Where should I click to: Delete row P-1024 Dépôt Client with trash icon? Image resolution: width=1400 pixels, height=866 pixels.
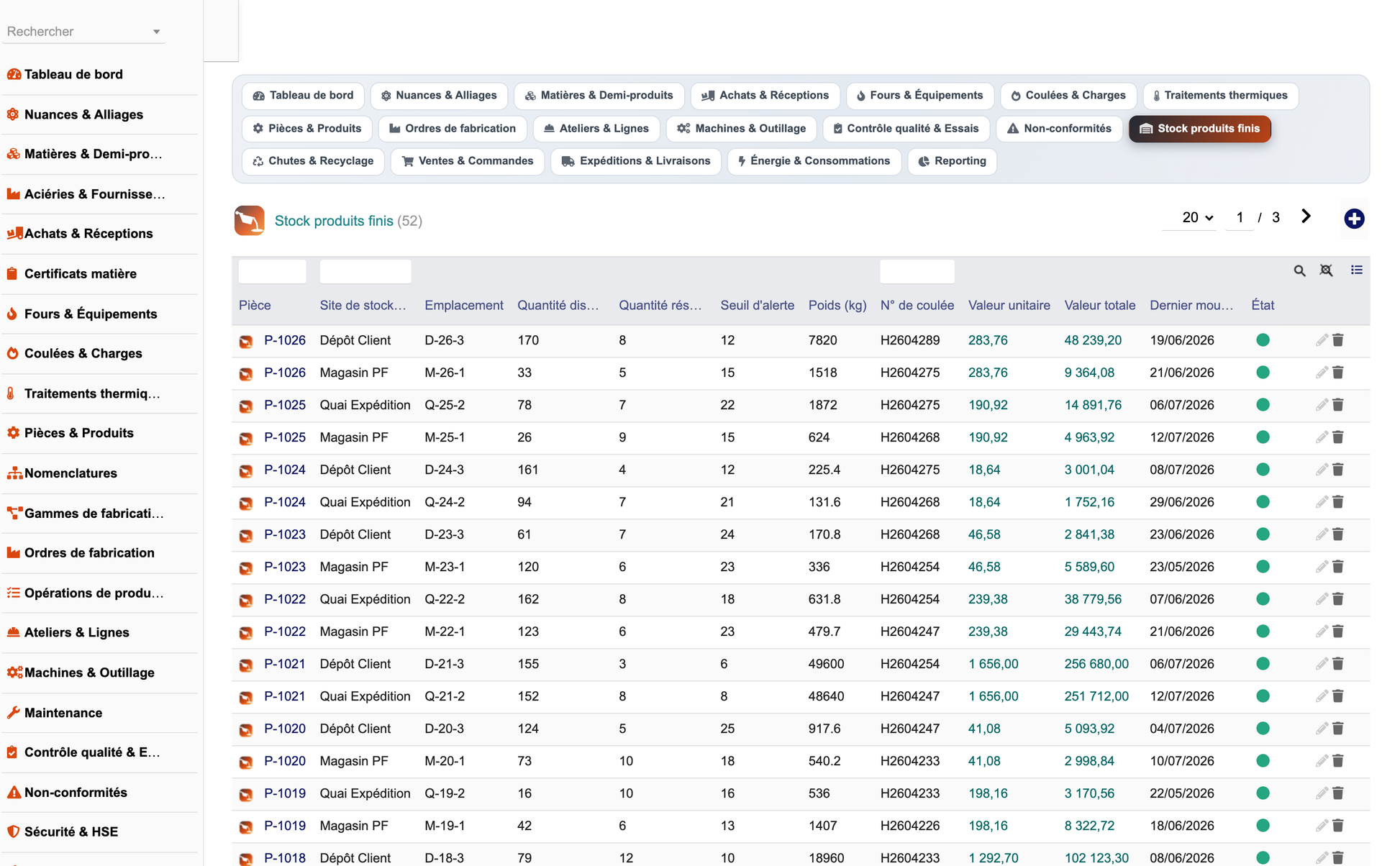[x=1338, y=470]
